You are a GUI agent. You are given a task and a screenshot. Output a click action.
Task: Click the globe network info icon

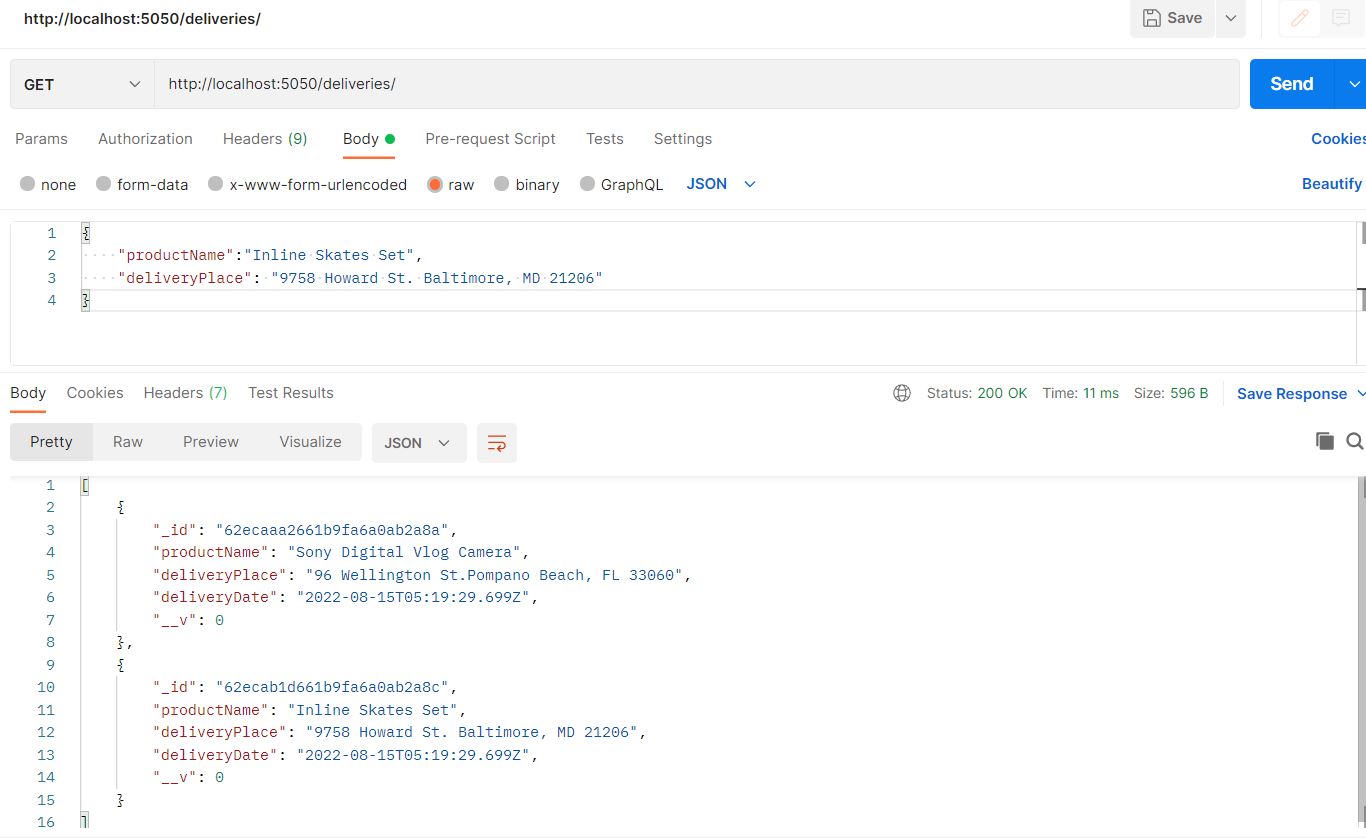(902, 393)
